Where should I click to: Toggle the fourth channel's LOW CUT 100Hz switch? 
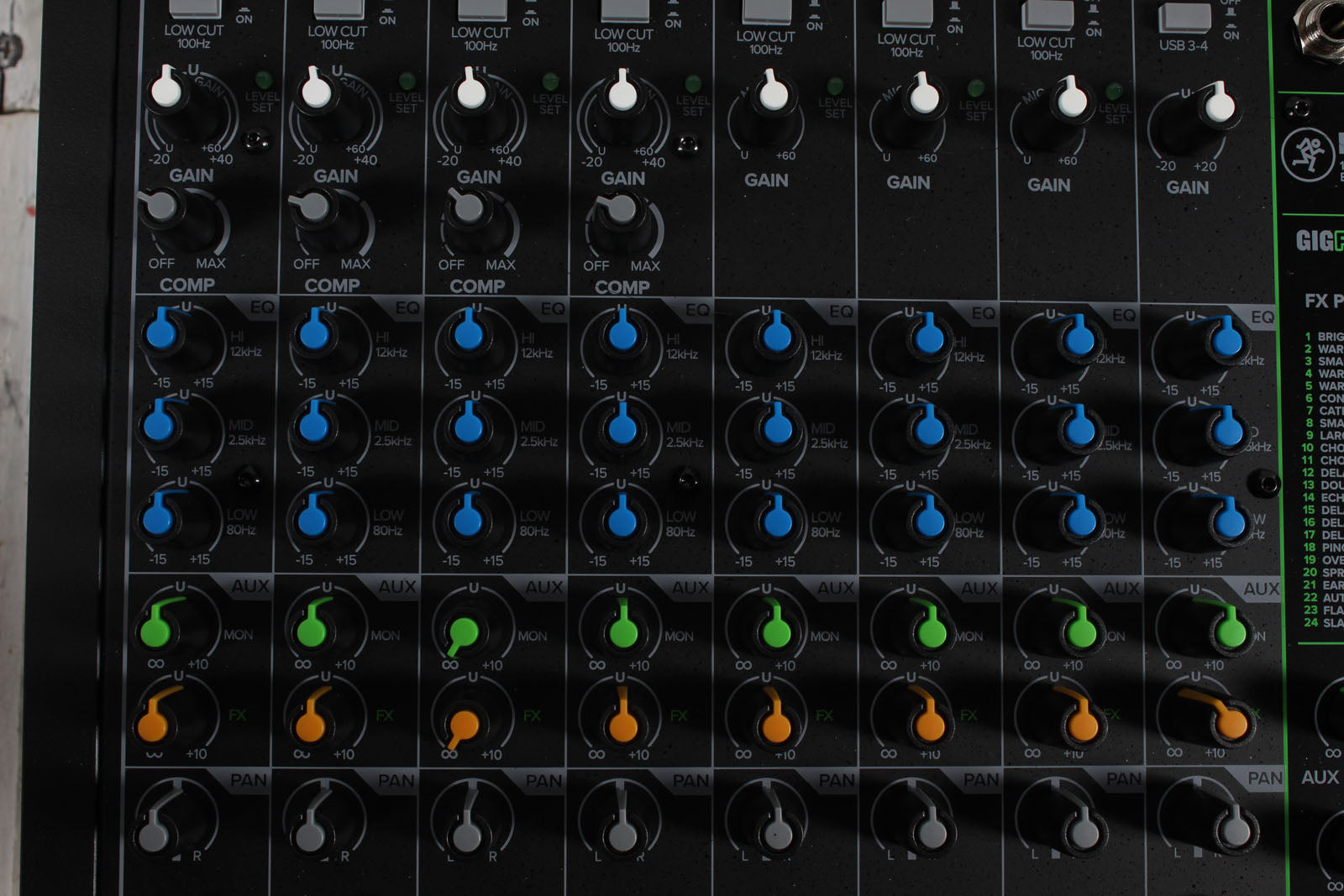pyautogui.click(x=624, y=11)
